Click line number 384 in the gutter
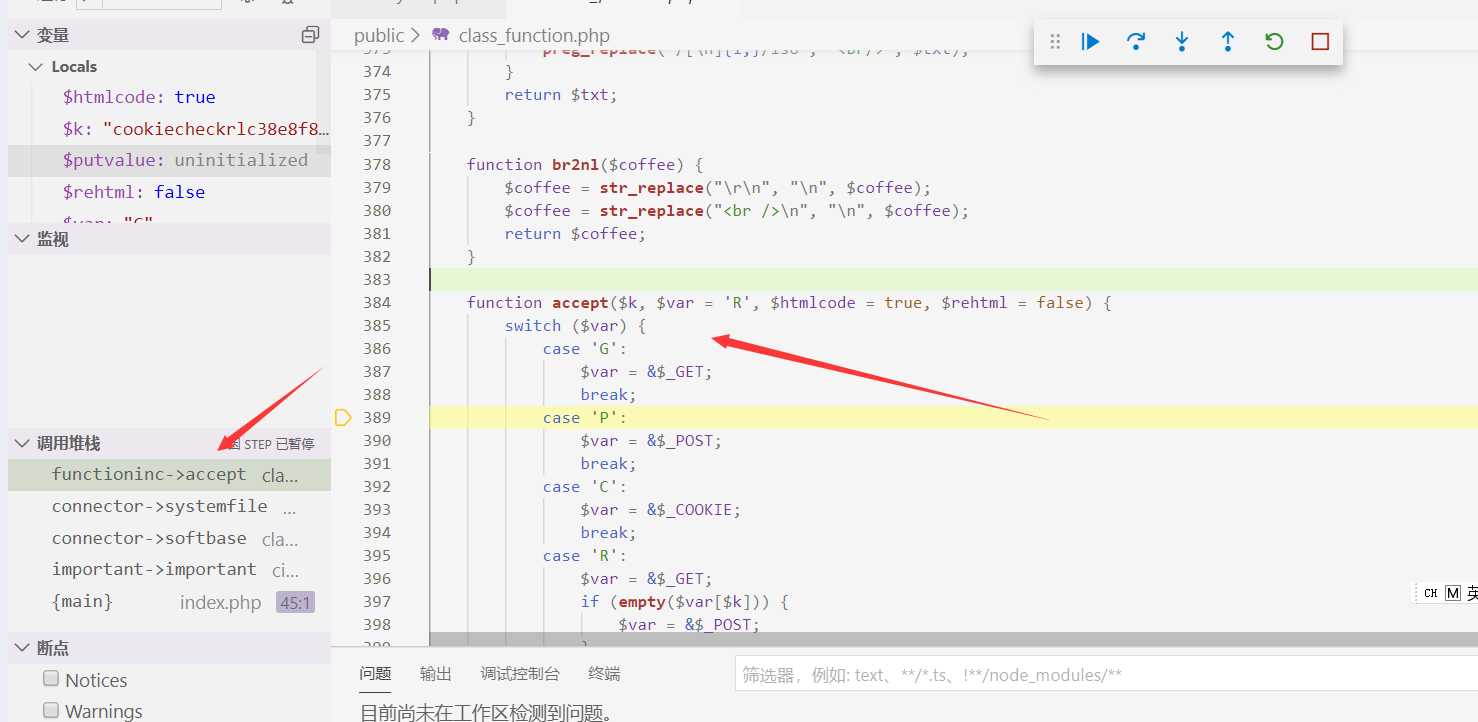Screen dimensions: 1478x722 (x=377, y=302)
